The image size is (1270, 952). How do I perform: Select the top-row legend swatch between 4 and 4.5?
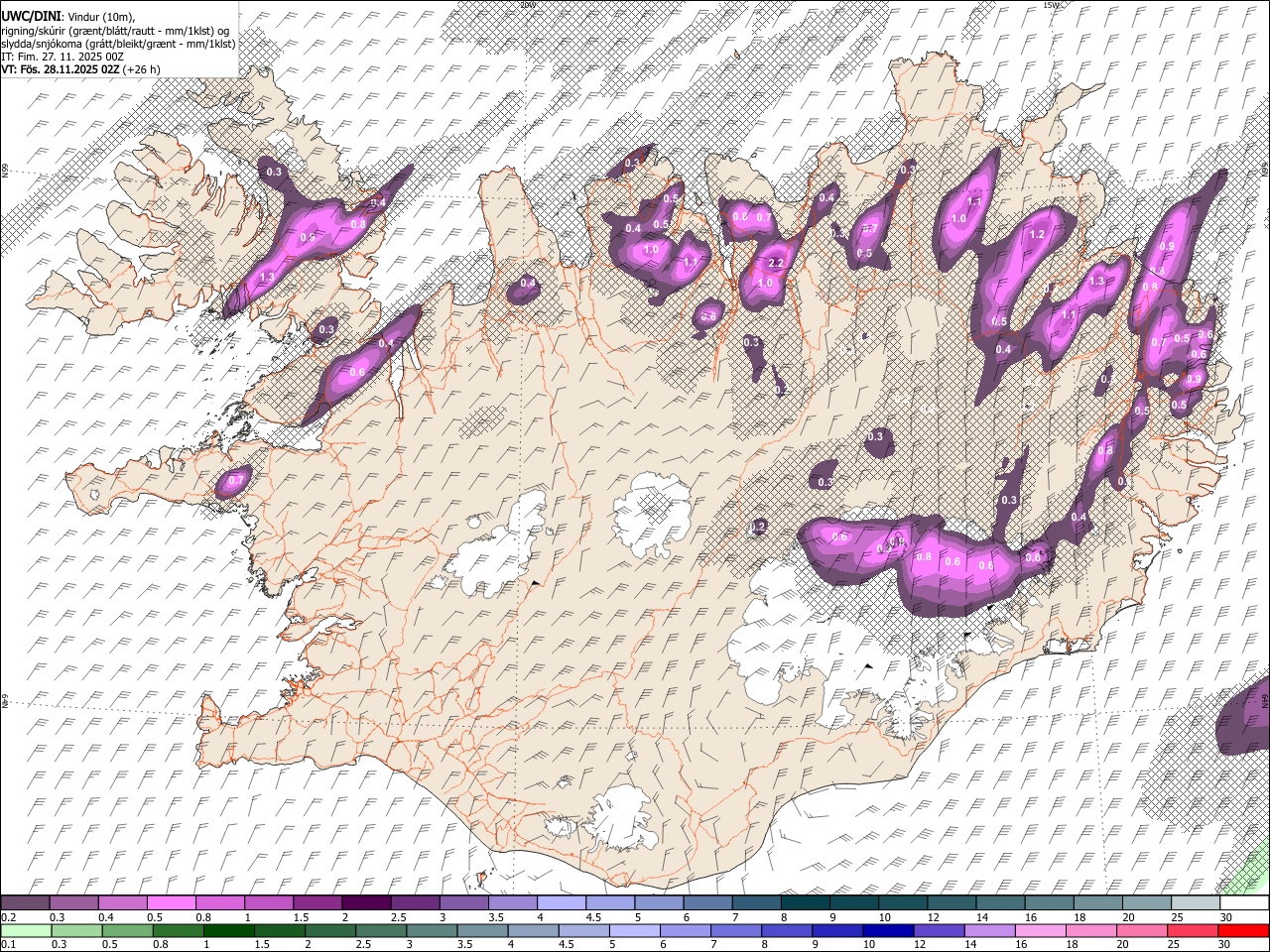[x=562, y=903]
